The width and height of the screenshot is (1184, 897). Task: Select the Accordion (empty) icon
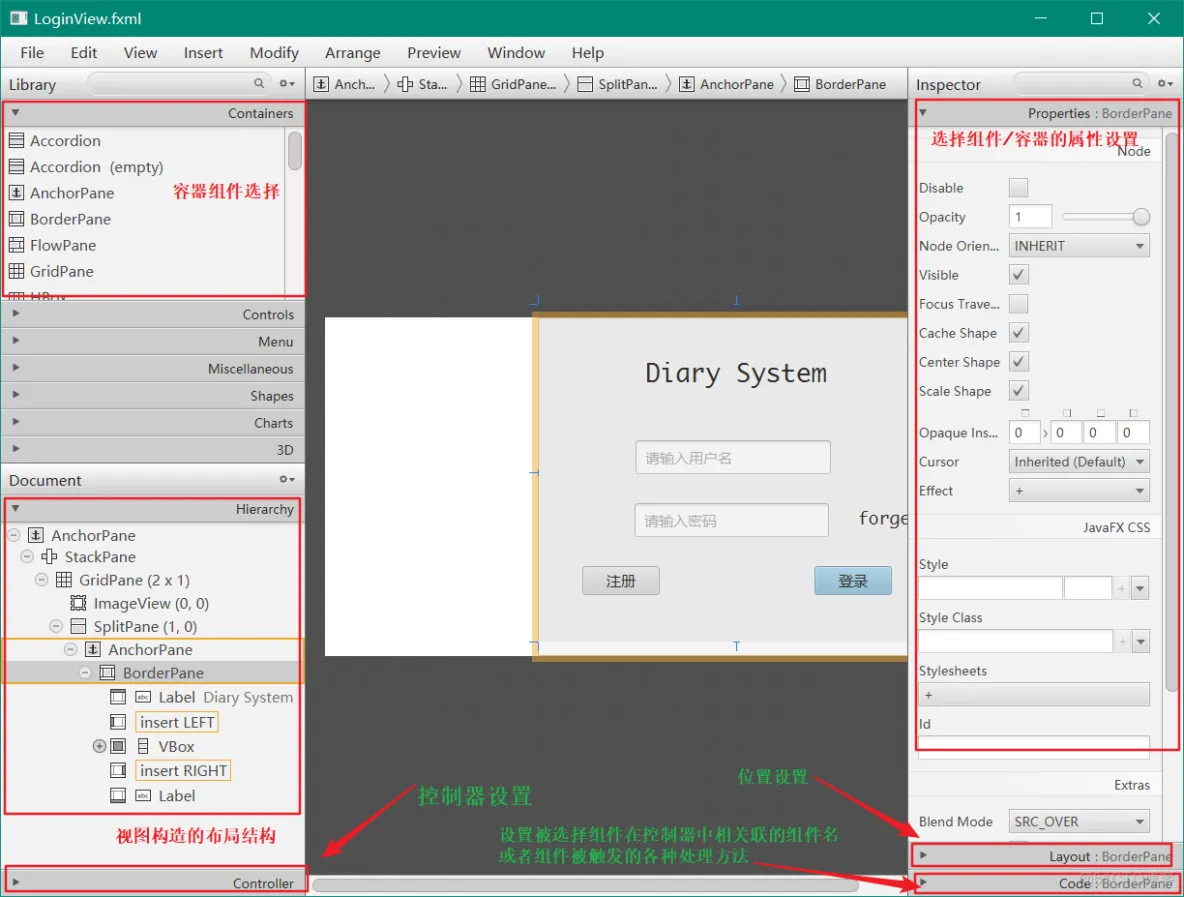(x=16, y=167)
